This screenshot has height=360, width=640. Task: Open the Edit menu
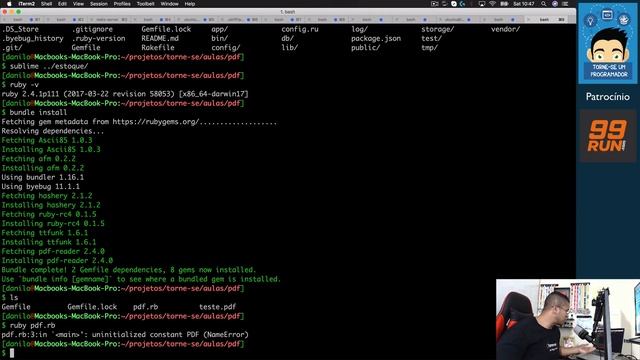(62, 4)
